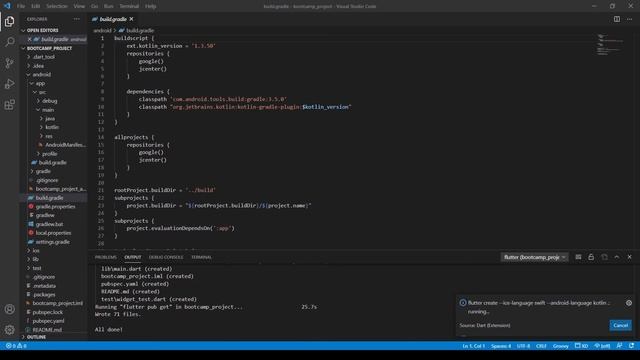Open the Search view in activity bar

(x=9, y=42)
